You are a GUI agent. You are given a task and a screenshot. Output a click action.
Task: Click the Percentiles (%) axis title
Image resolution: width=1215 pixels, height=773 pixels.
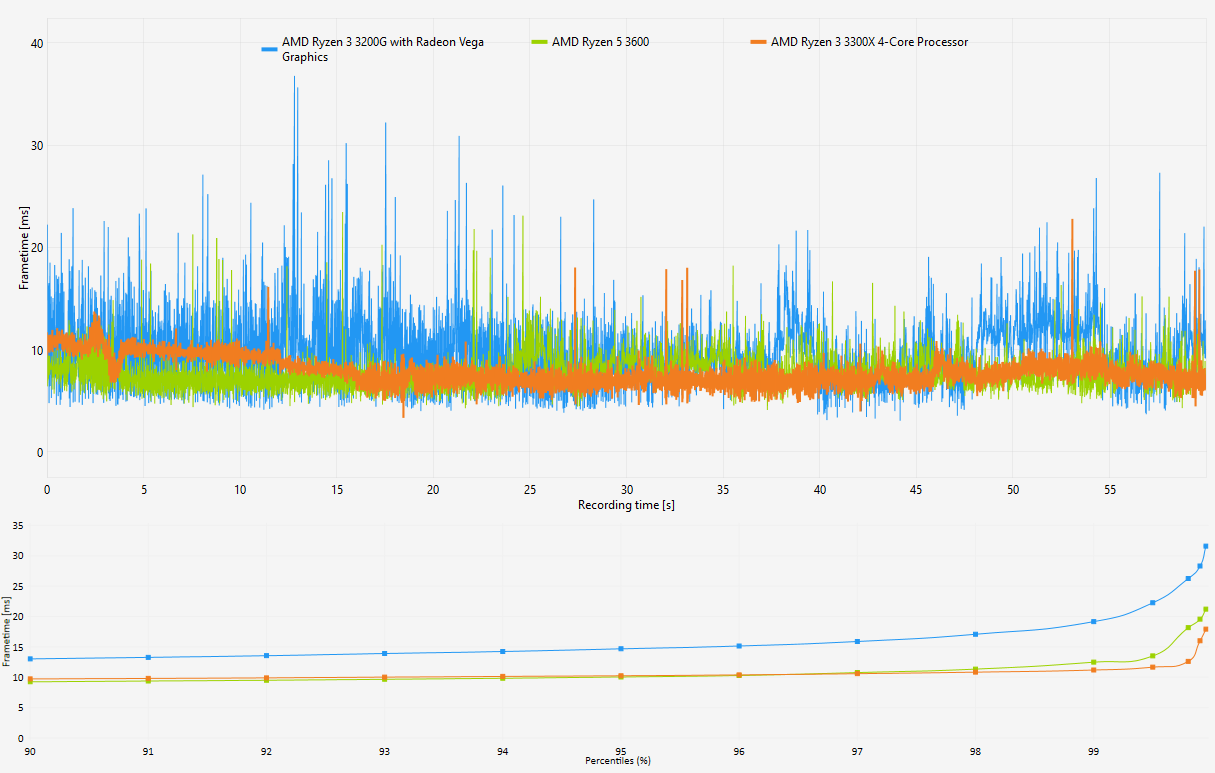(x=617, y=761)
